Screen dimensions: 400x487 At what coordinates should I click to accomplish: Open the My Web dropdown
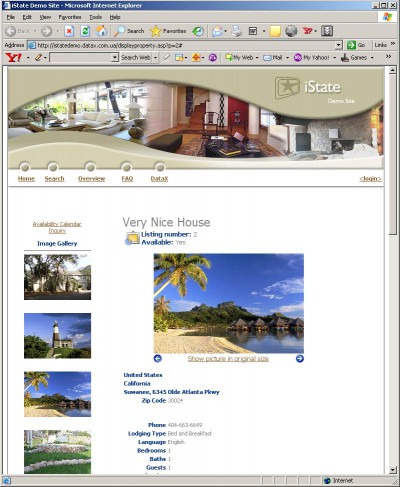coord(257,58)
